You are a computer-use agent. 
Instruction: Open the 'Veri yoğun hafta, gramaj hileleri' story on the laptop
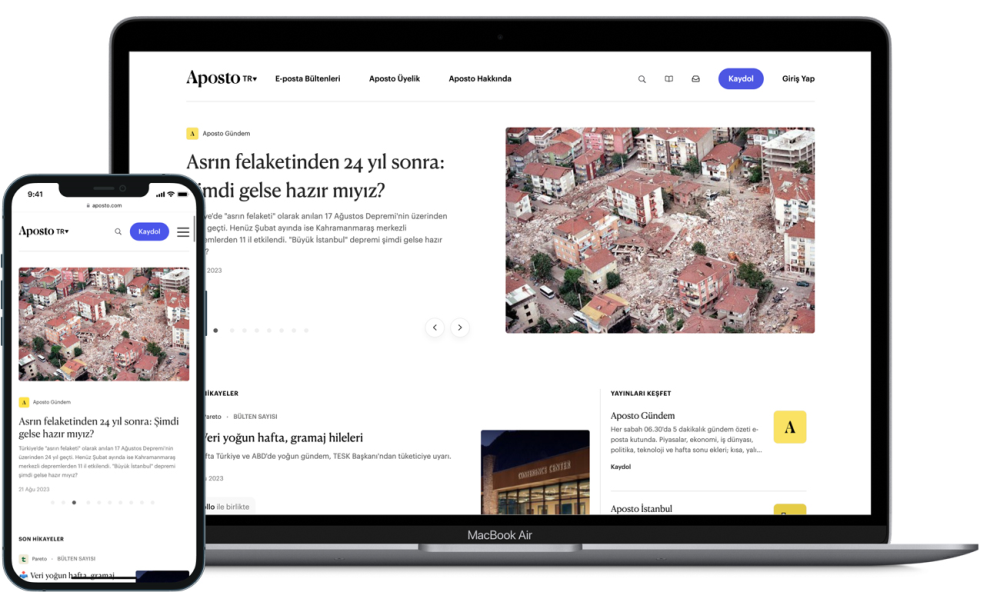pyautogui.click(x=282, y=438)
